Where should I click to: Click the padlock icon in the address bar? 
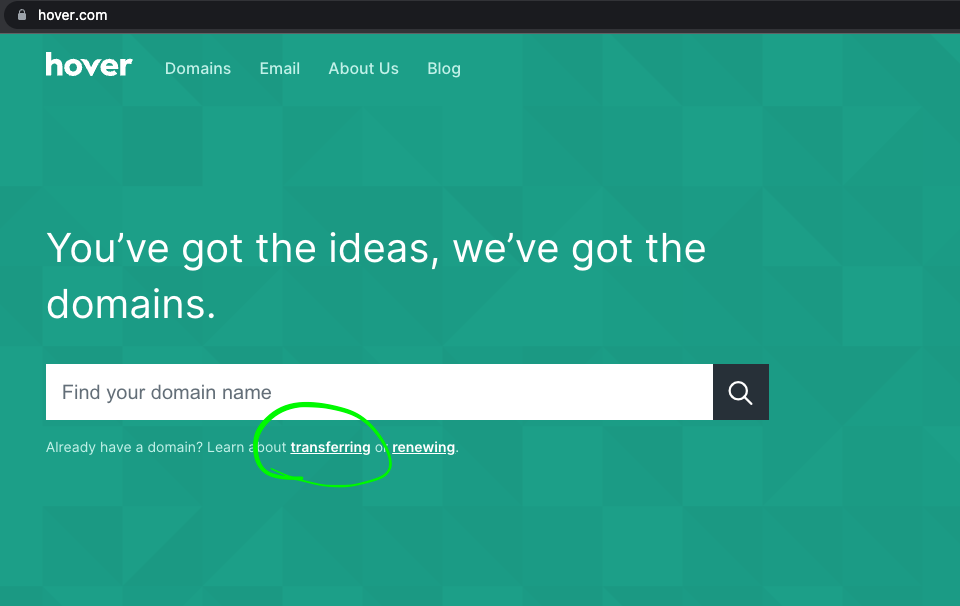(x=22, y=15)
